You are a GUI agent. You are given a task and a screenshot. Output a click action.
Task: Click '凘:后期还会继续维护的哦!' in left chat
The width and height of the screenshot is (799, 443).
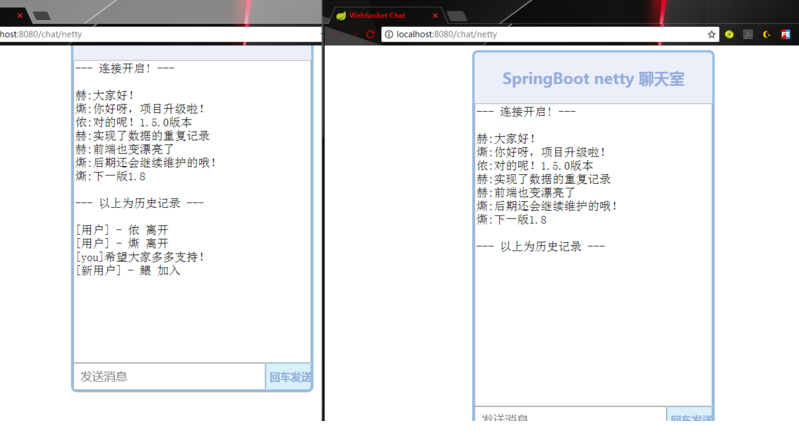[x=146, y=163]
